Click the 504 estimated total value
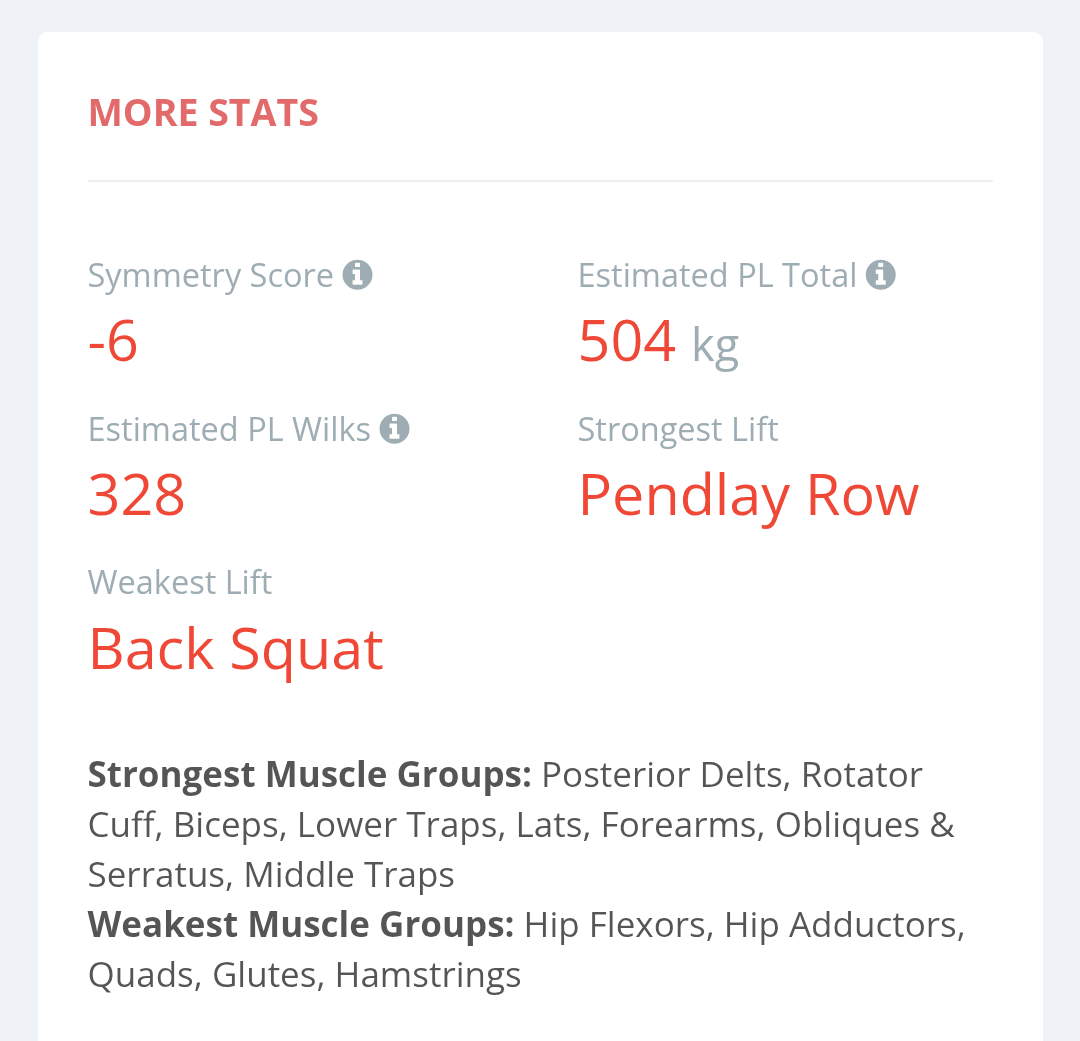 627,341
